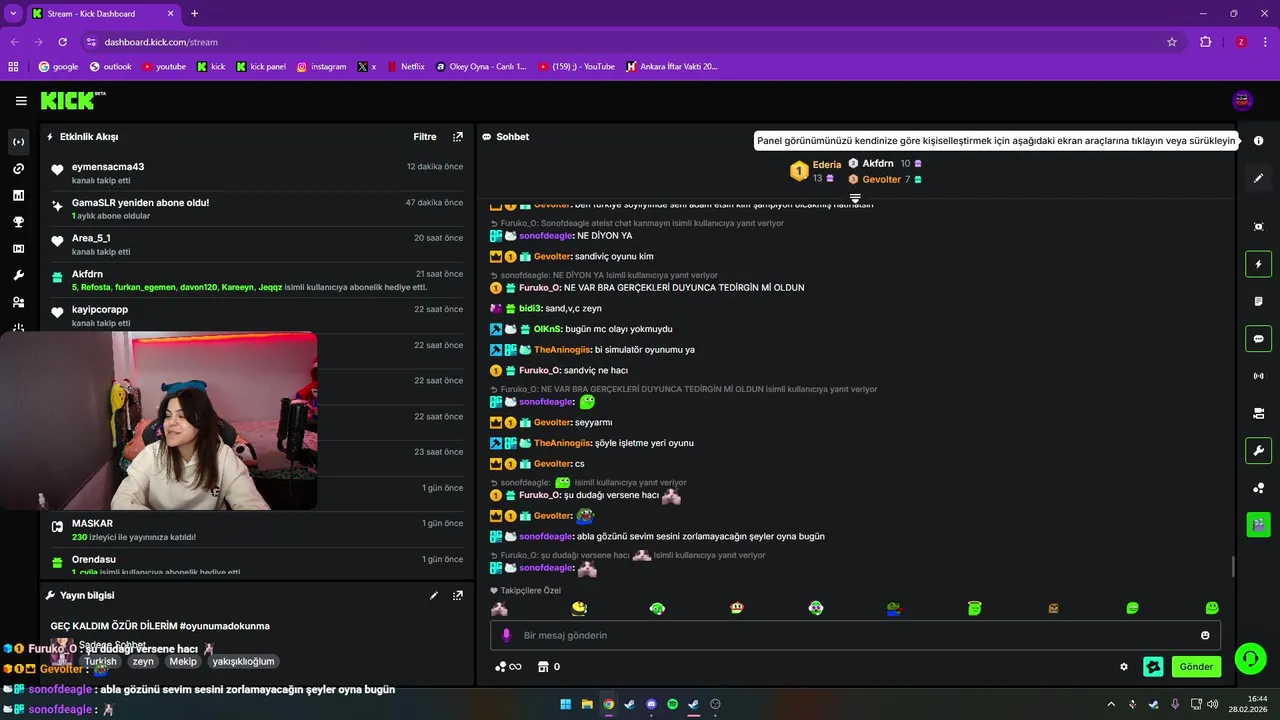The width and height of the screenshot is (1280, 720).
Task: Click the chat scrollbar thumb
Action: coord(1233,567)
